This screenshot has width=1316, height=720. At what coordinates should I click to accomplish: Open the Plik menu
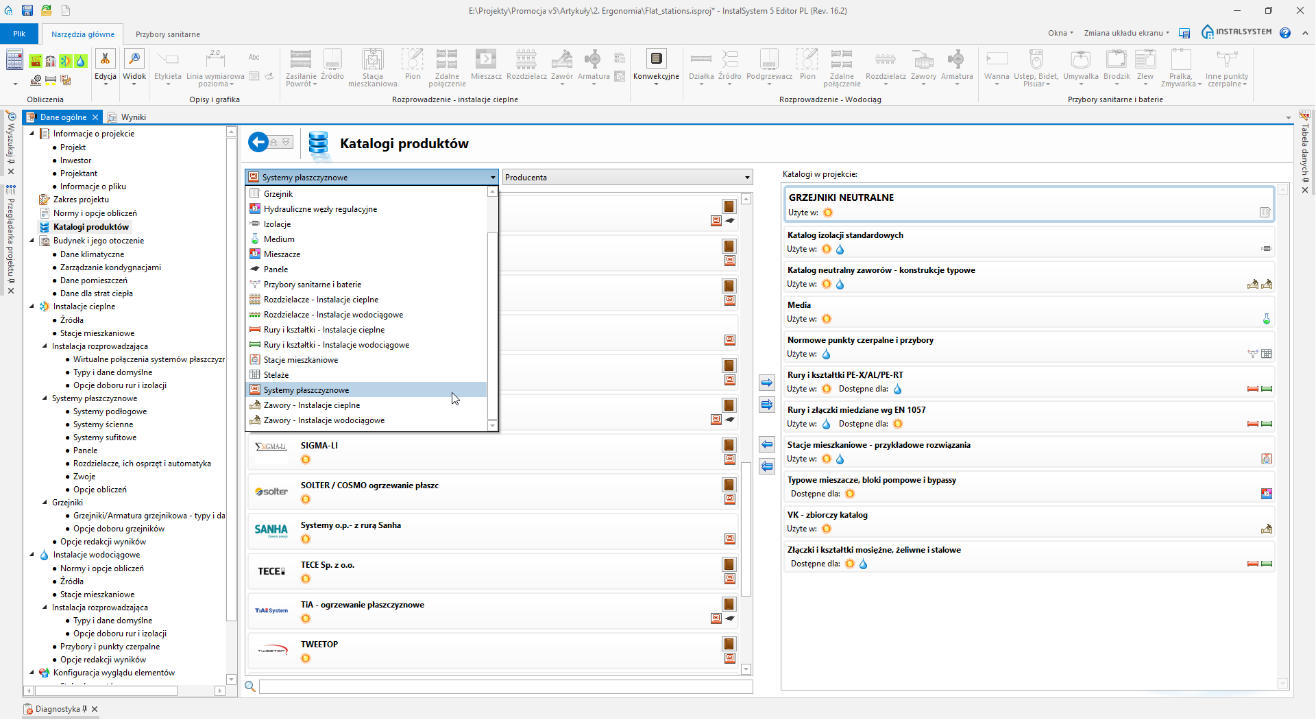pos(19,33)
